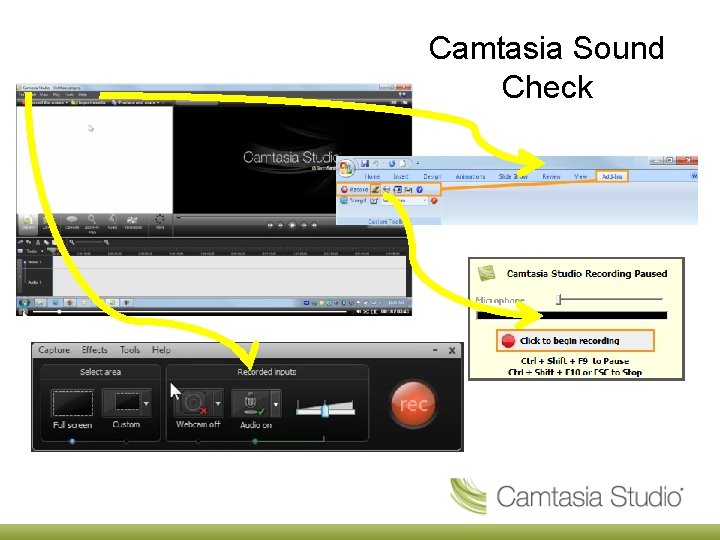Image resolution: width=720 pixels, height=540 pixels.
Task: Click the Office round button
Action: tap(346, 168)
